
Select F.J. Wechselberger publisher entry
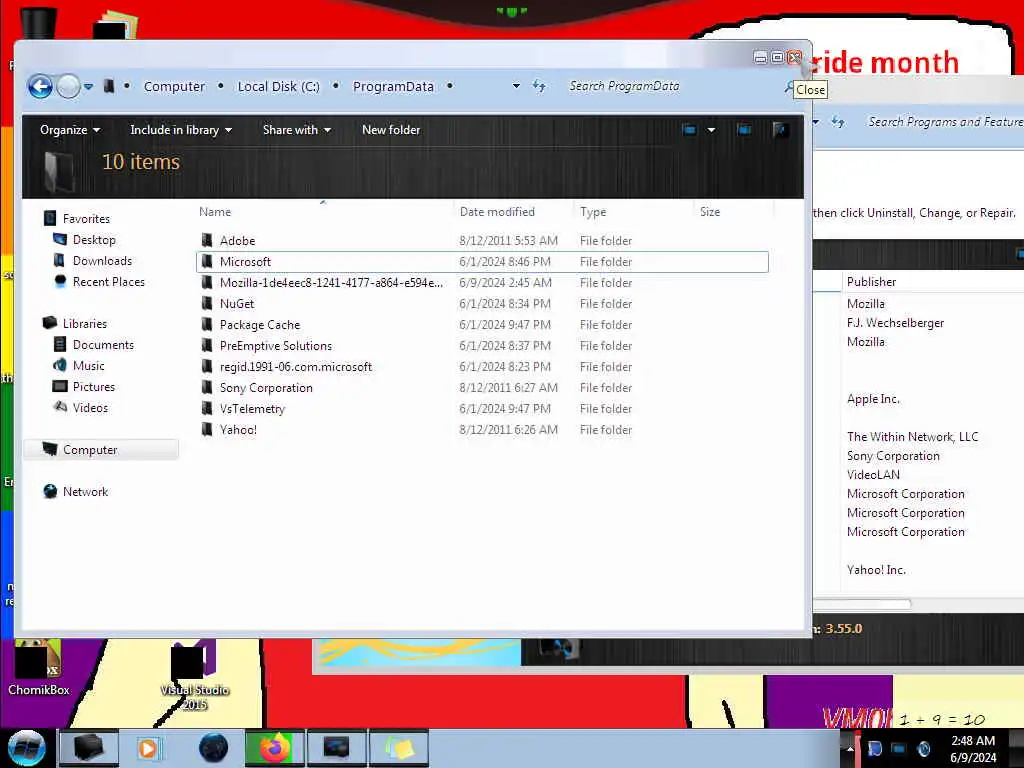895,323
